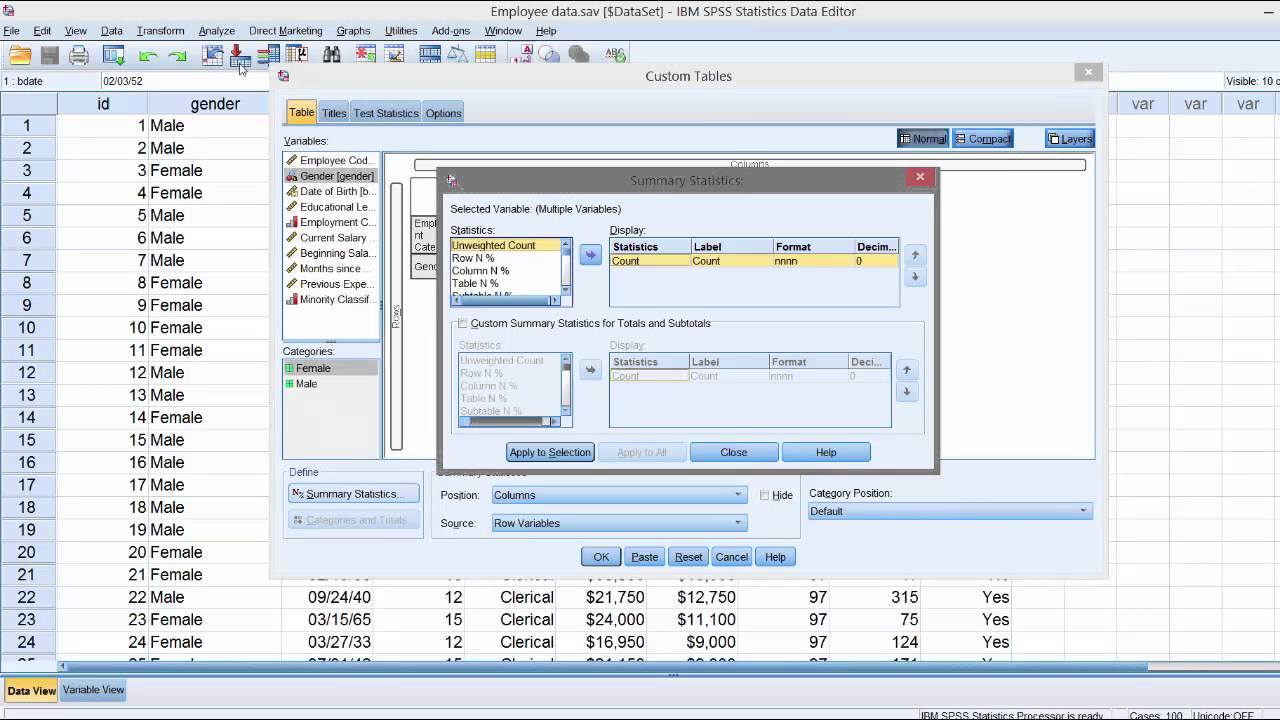Open the Source dropdown showing Row Variables
This screenshot has width=1280, height=720.
point(619,523)
